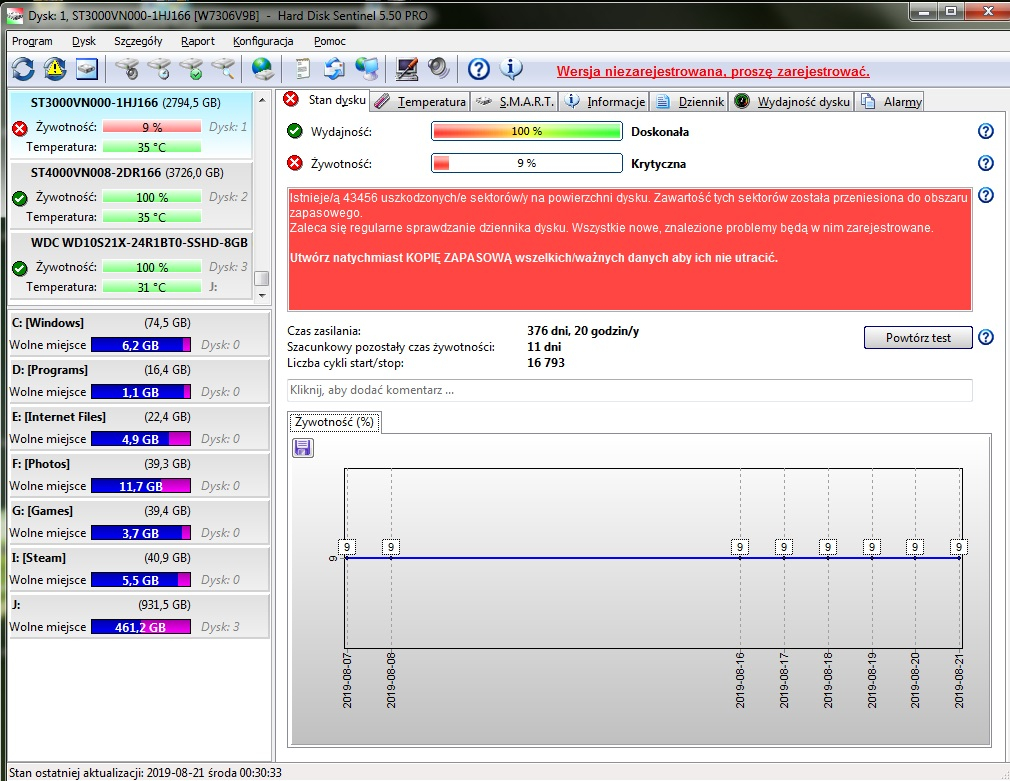The image size is (1010, 781).
Task: Click the disk list scrollbar thumb
Action: 261,278
